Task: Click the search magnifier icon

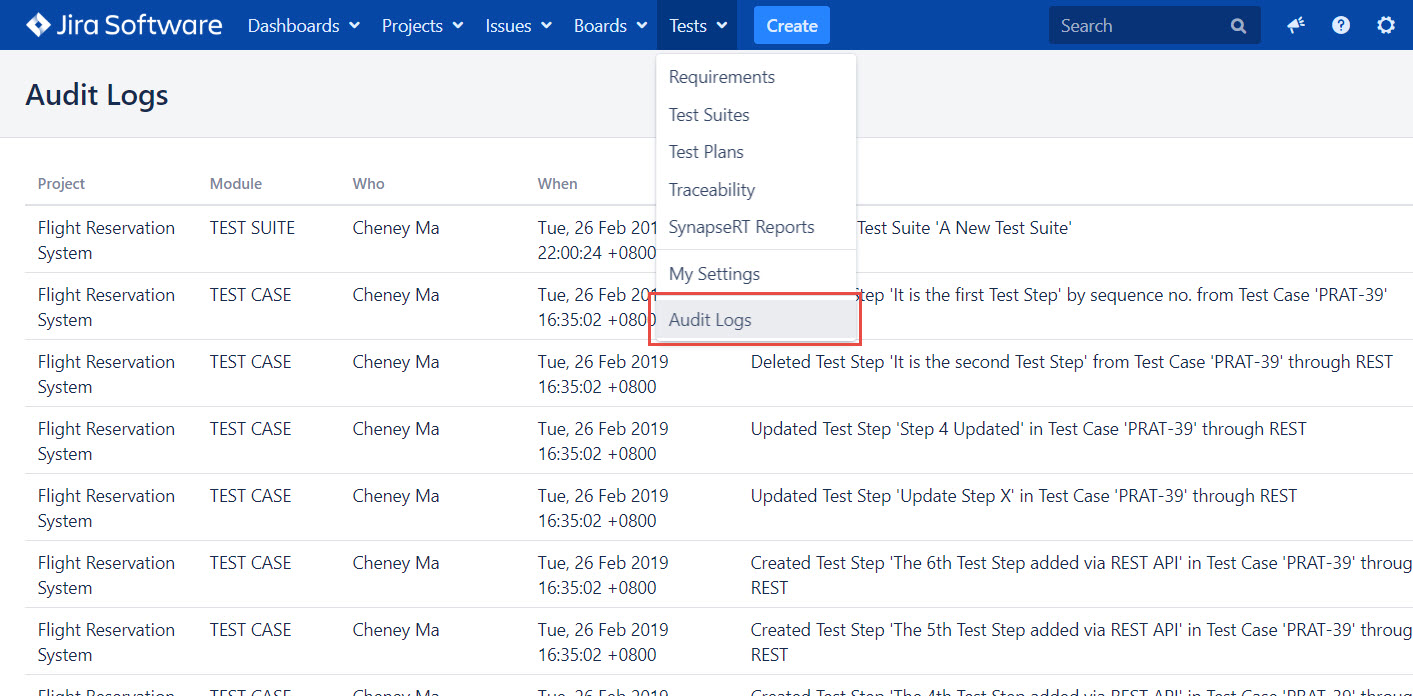Action: coord(1238,26)
